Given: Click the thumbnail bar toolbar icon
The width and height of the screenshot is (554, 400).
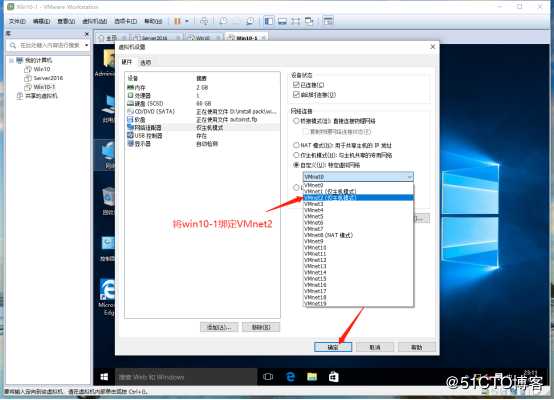Looking at the screenshot, I should pyautogui.click(x=282, y=21).
